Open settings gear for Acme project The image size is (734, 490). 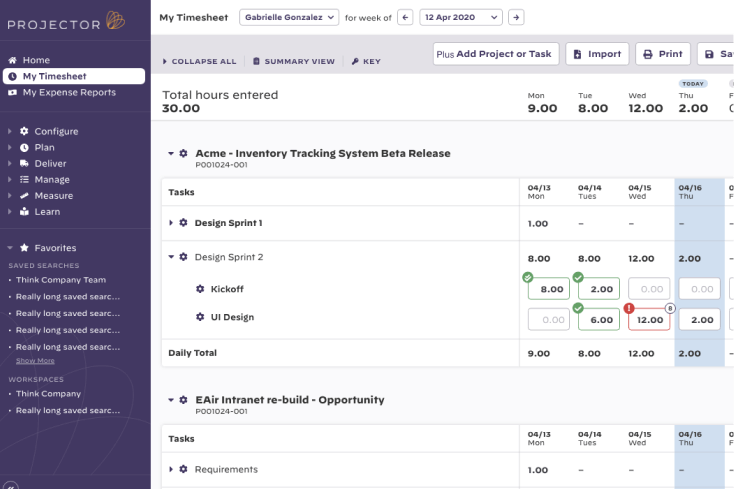pos(184,153)
